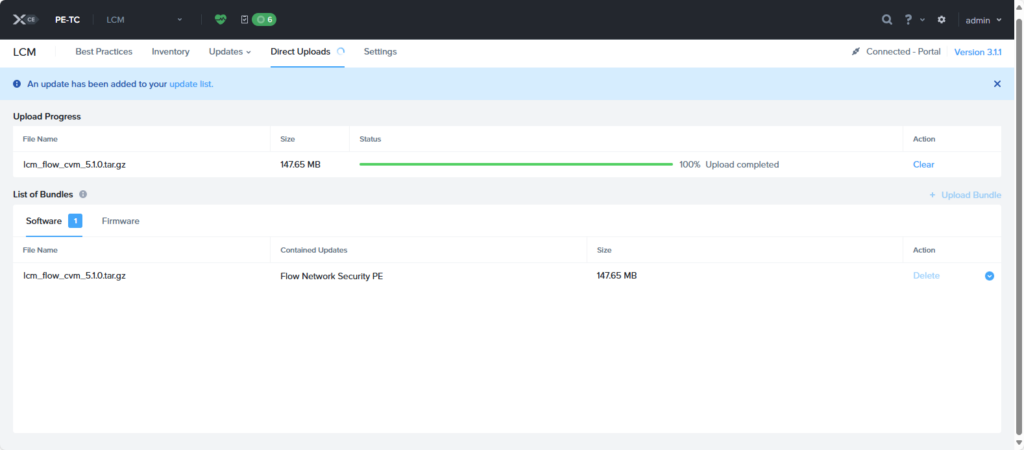
Task: Click the info icon beside List of Bundles
Action: click(83, 195)
